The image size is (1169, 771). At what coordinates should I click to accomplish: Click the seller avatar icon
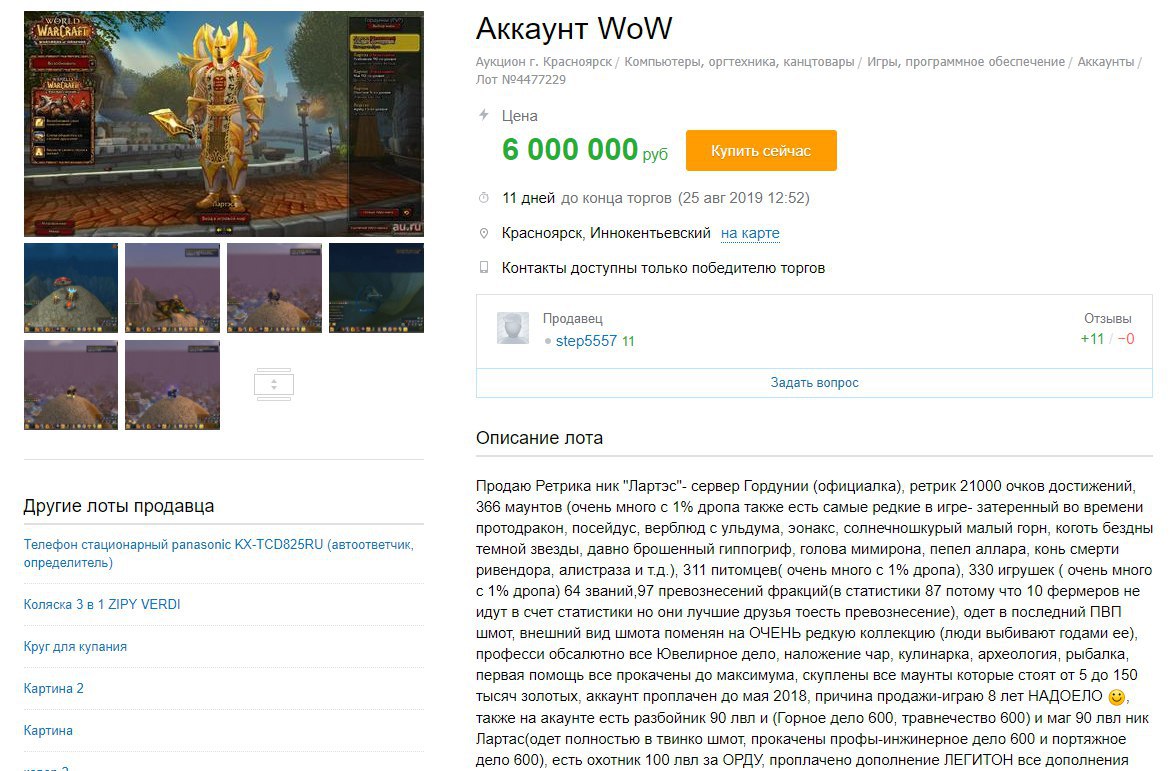pyautogui.click(x=513, y=328)
